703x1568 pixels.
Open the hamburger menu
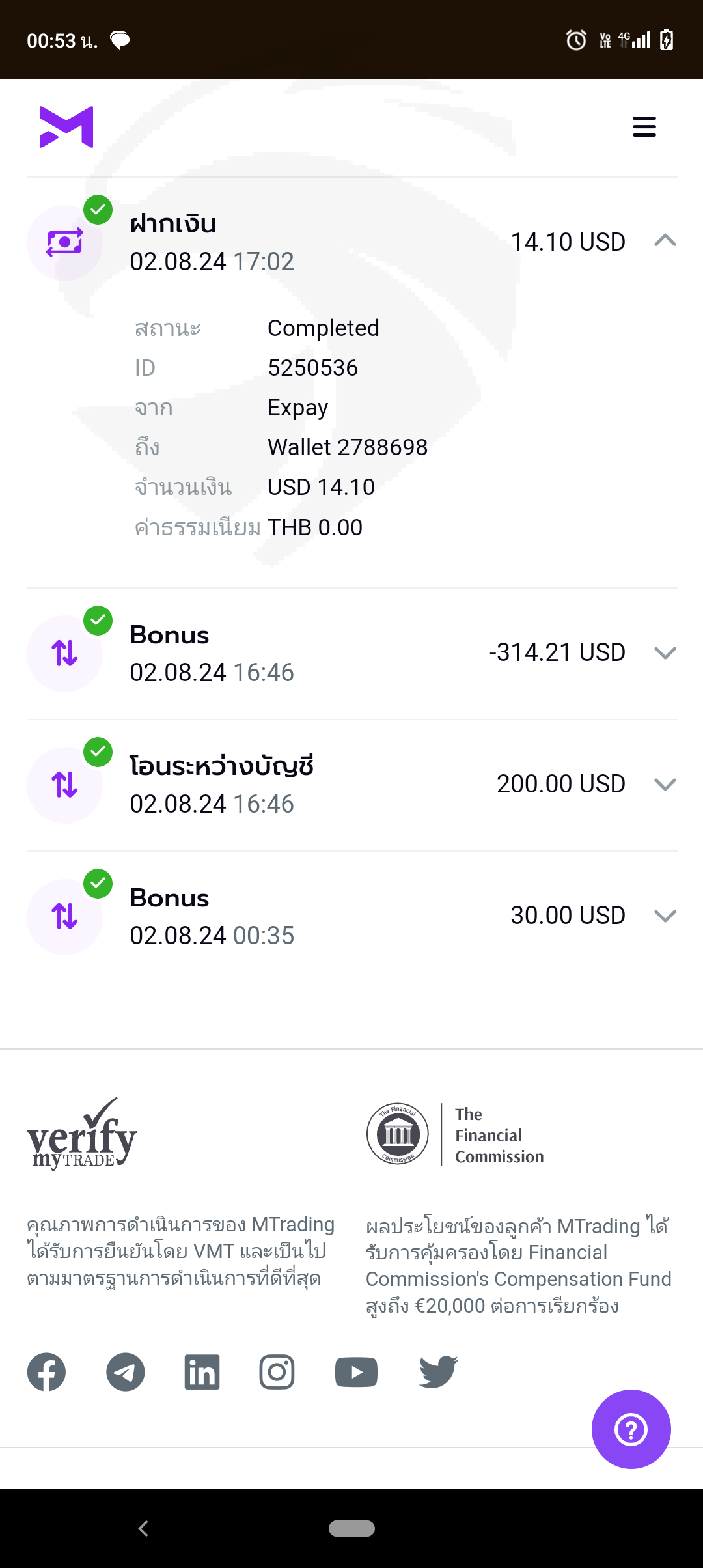pos(644,127)
